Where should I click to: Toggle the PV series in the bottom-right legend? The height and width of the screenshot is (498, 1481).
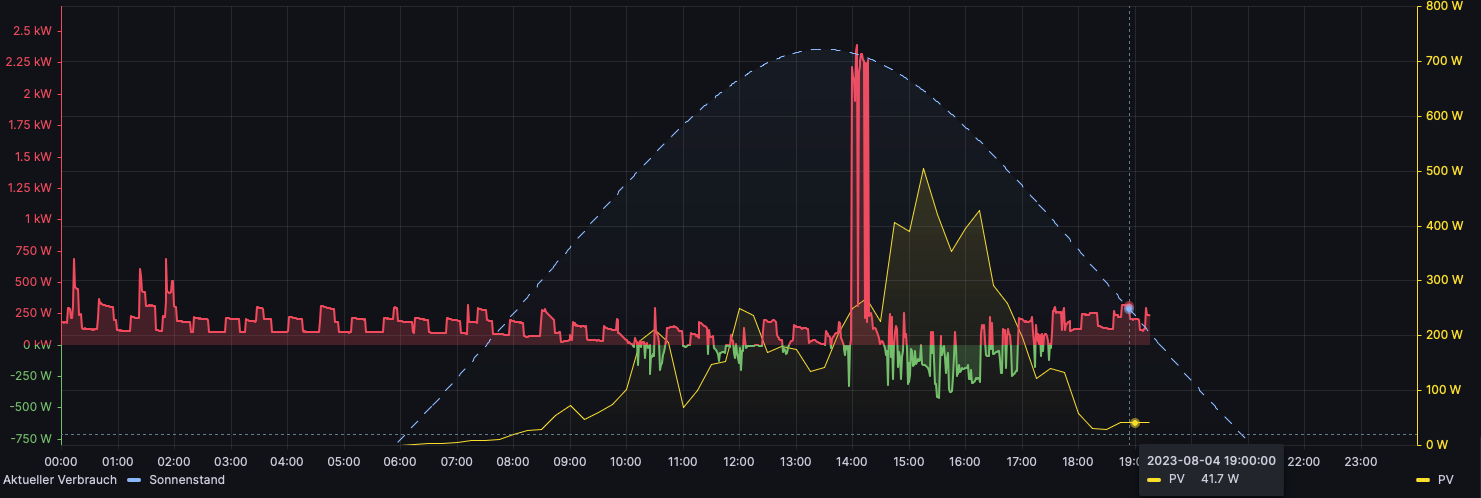click(1445, 480)
